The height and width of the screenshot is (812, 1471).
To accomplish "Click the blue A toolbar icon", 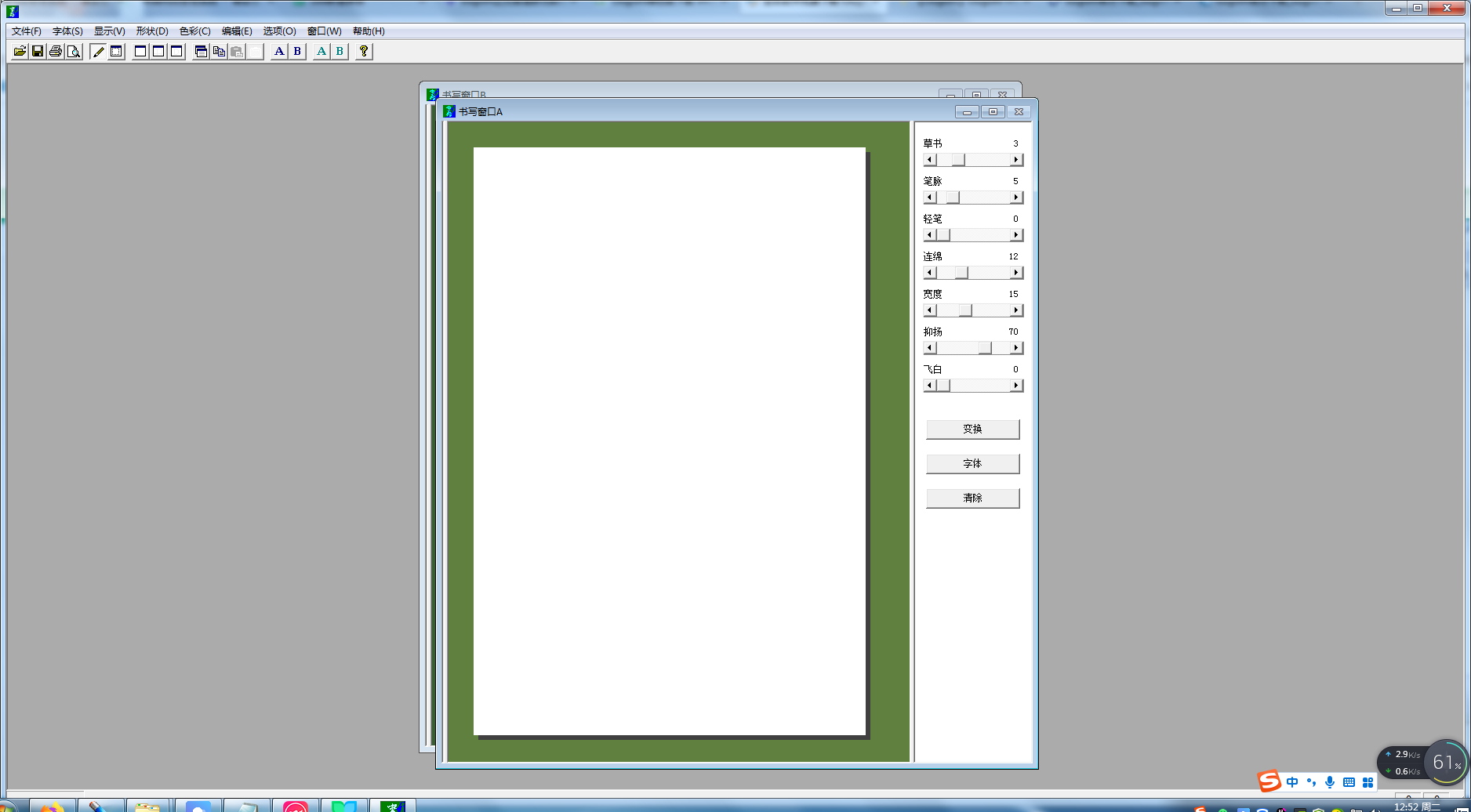I will (x=279, y=52).
